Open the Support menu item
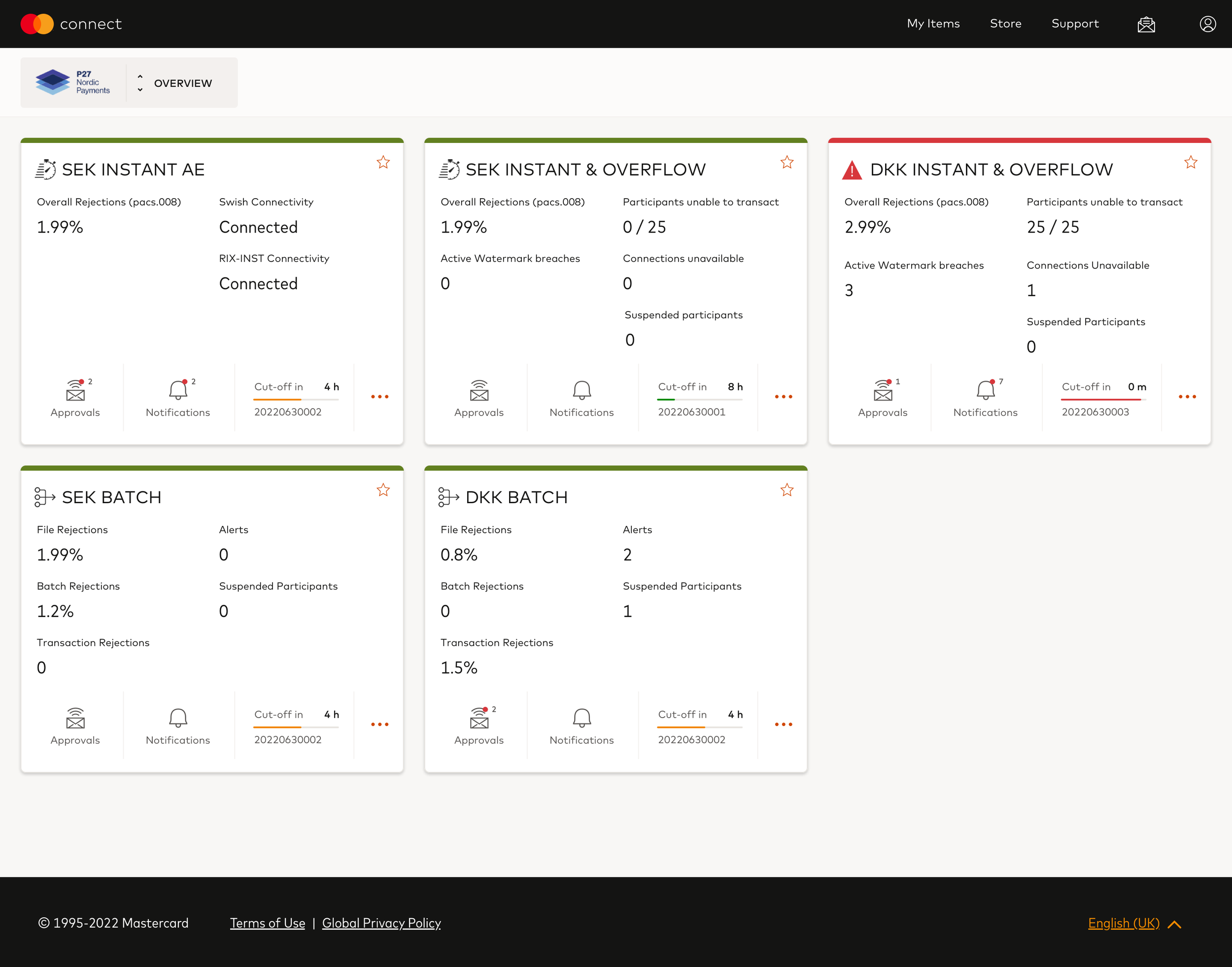Screen dimensions: 1232x967 coord(1075,24)
